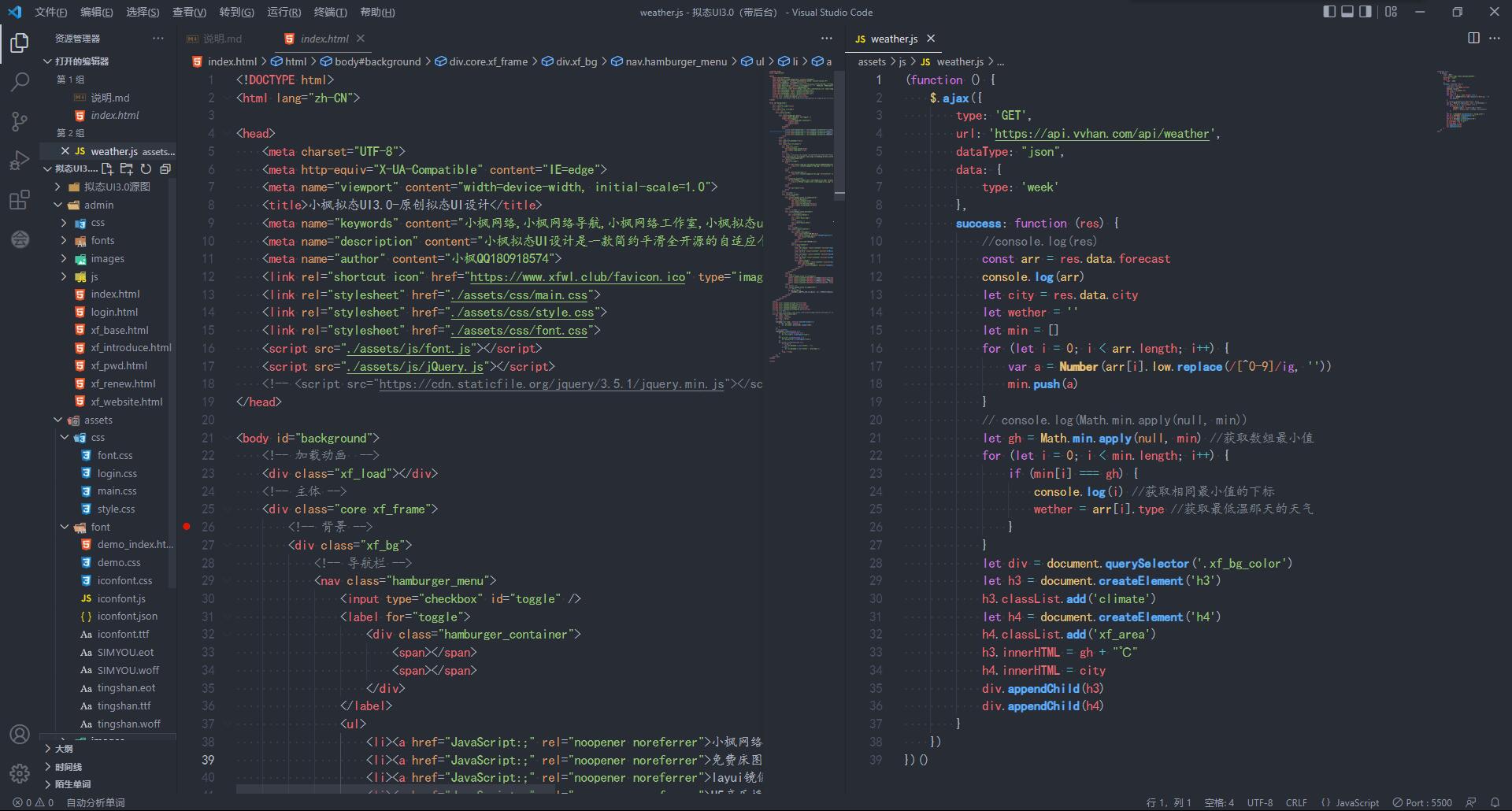
Task: Toggle the primary sidebar layout button
Action: (x=1329, y=12)
